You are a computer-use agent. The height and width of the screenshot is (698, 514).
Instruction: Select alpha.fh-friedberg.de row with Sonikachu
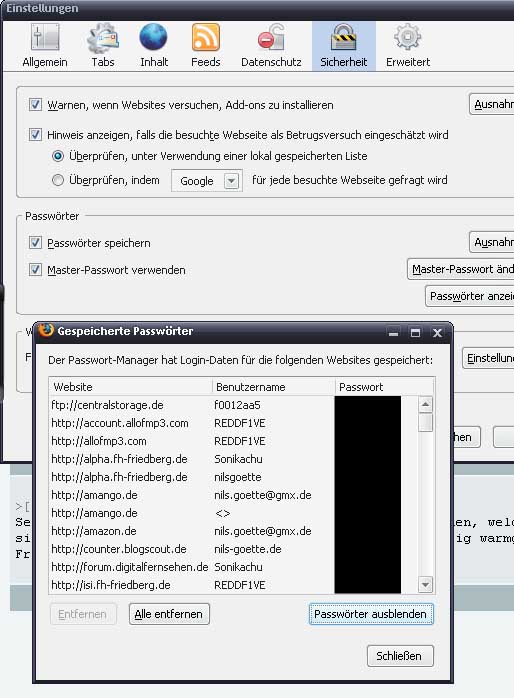click(x=233, y=459)
